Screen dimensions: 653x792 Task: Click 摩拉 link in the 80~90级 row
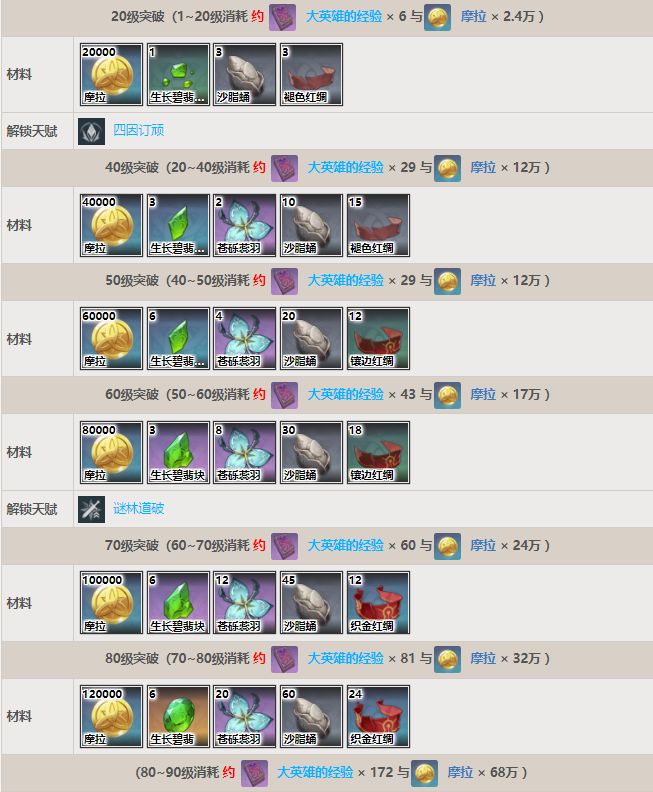click(x=460, y=772)
